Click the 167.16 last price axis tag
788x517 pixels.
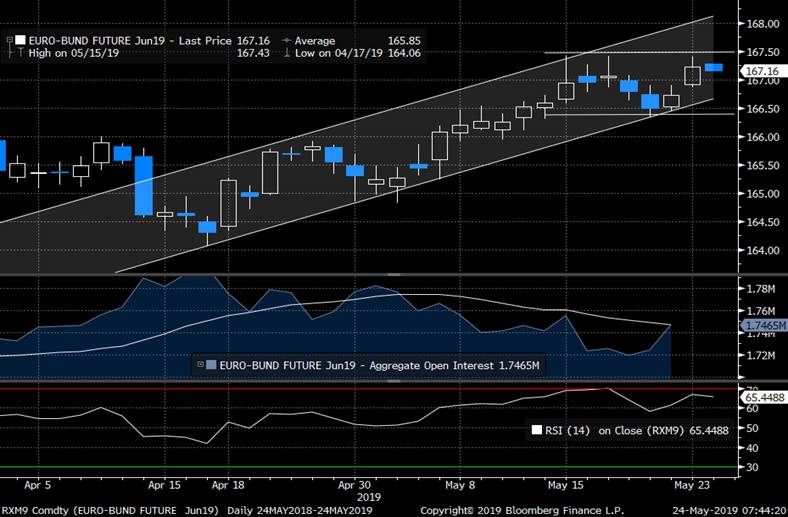[x=763, y=71]
